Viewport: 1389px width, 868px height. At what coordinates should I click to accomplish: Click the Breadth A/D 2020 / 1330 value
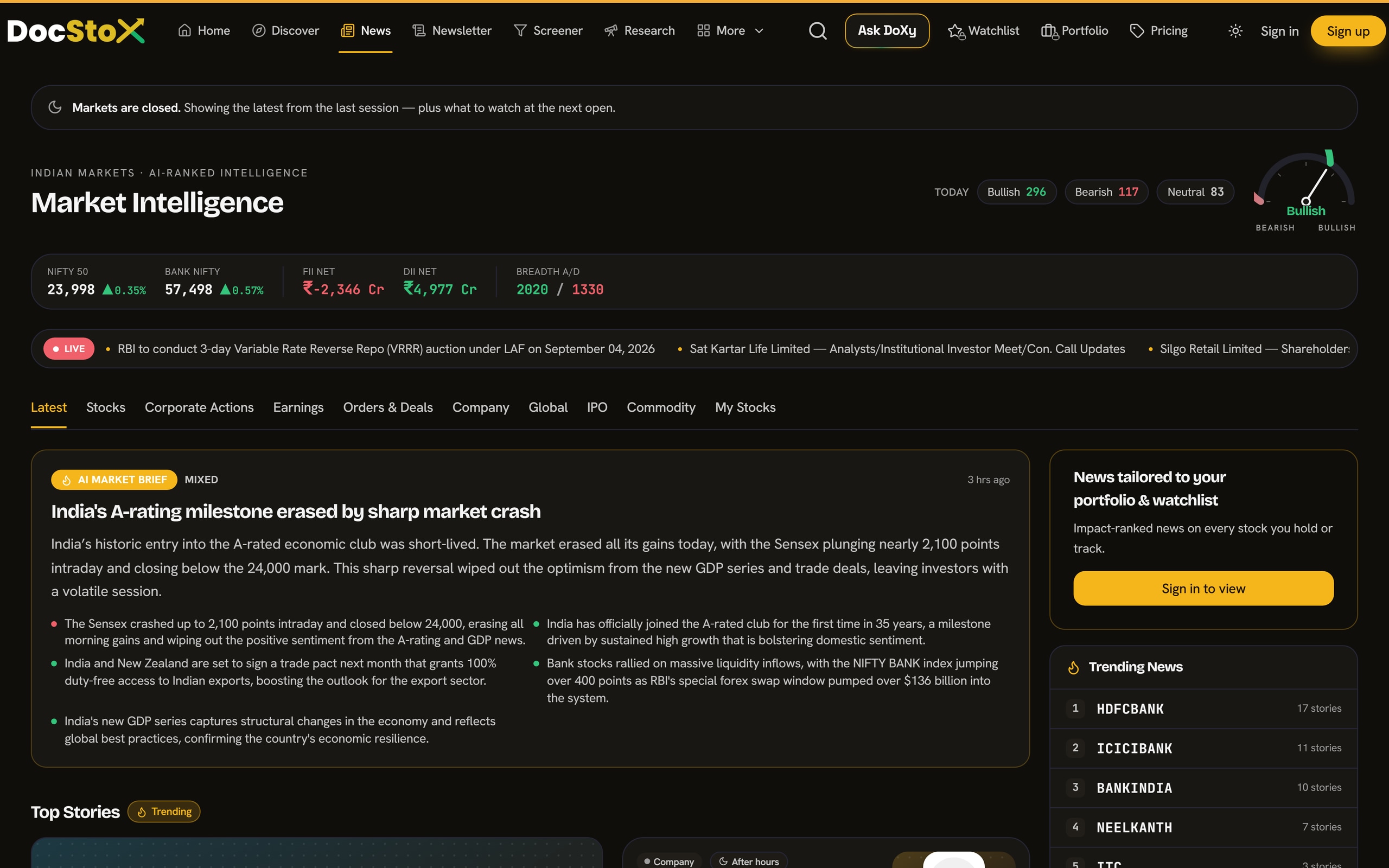559,289
